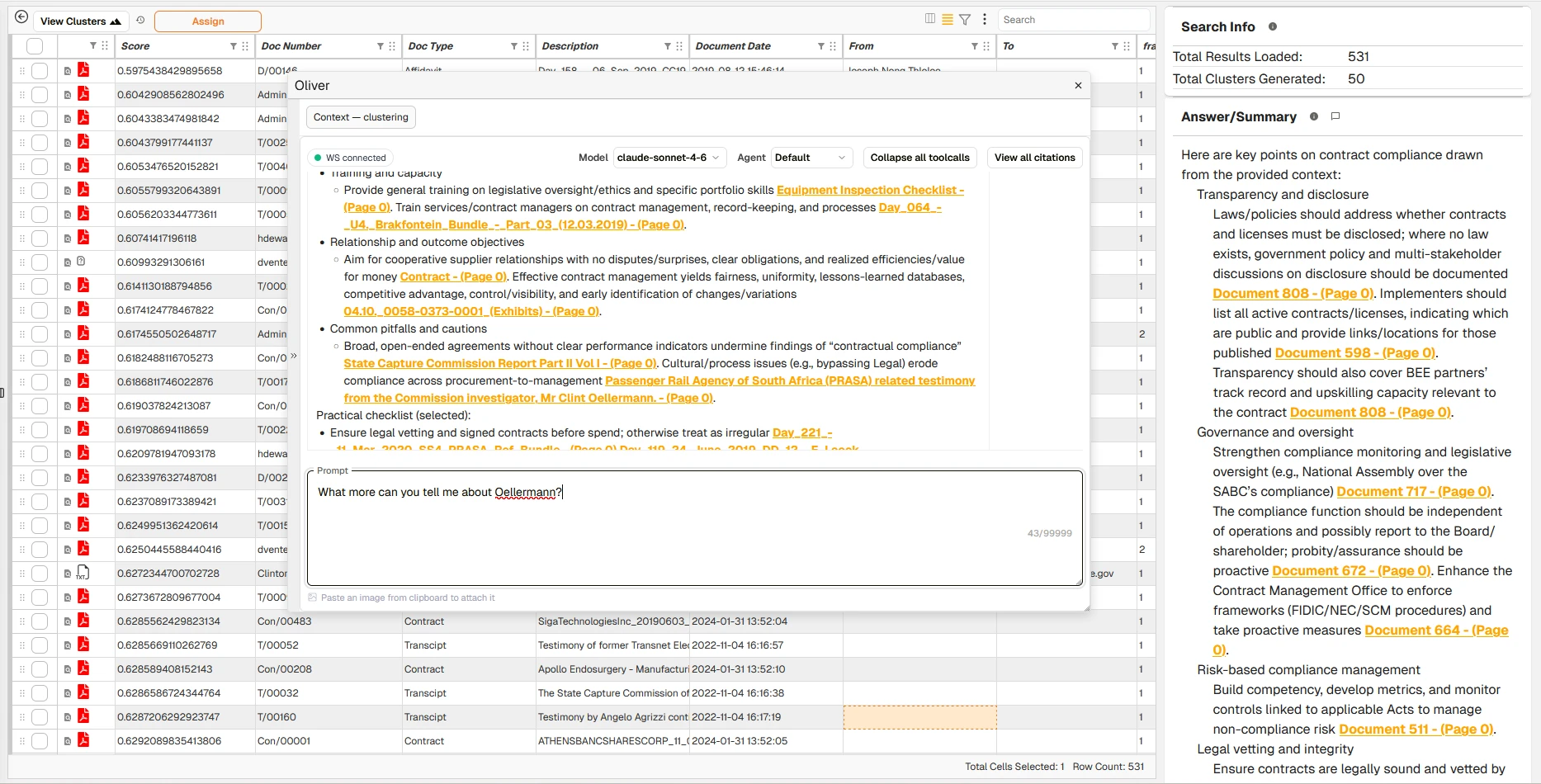Open PDF icon in row Con/00483
The height and width of the screenshot is (784, 1541).
83,621
